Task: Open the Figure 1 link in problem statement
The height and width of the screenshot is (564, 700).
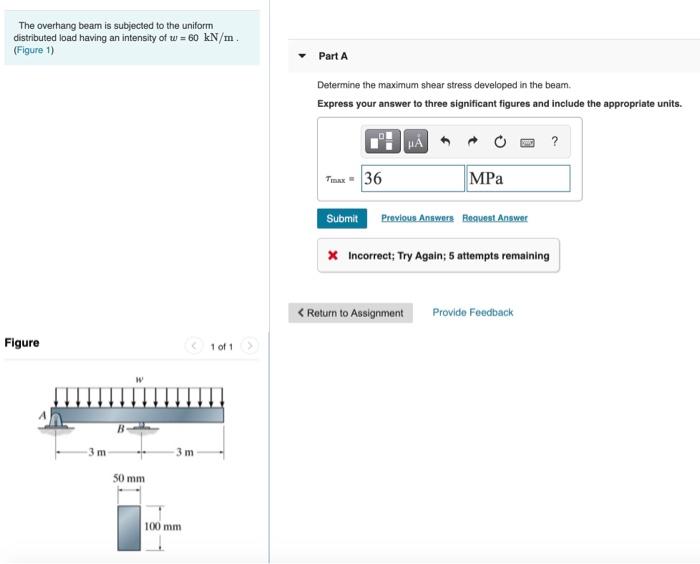Action: tap(33, 50)
